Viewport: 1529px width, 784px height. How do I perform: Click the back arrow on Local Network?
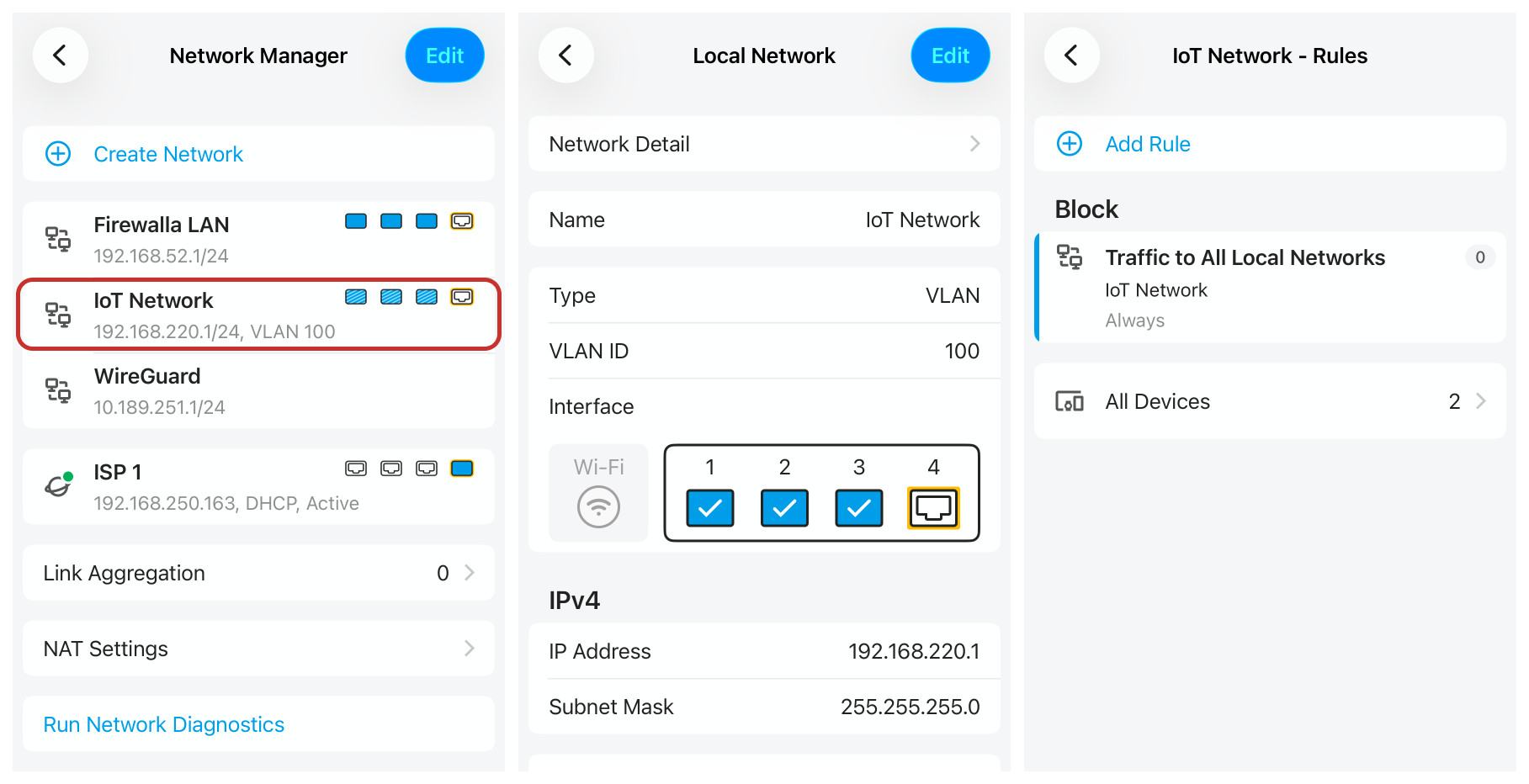tap(565, 56)
